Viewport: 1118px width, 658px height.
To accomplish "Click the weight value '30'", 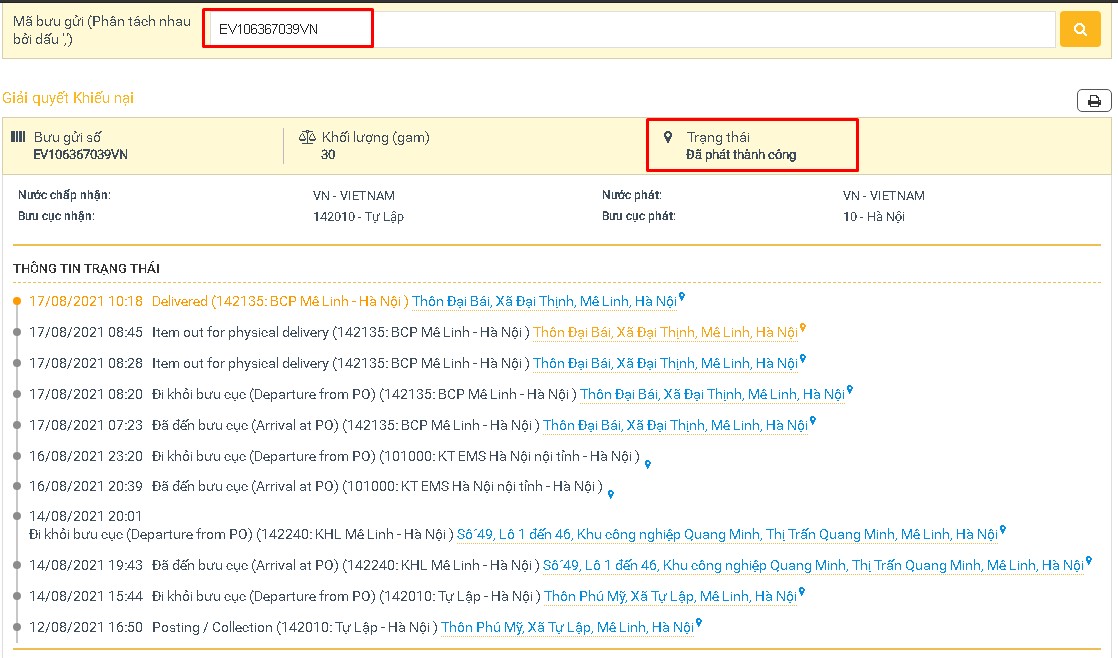I will [328, 155].
